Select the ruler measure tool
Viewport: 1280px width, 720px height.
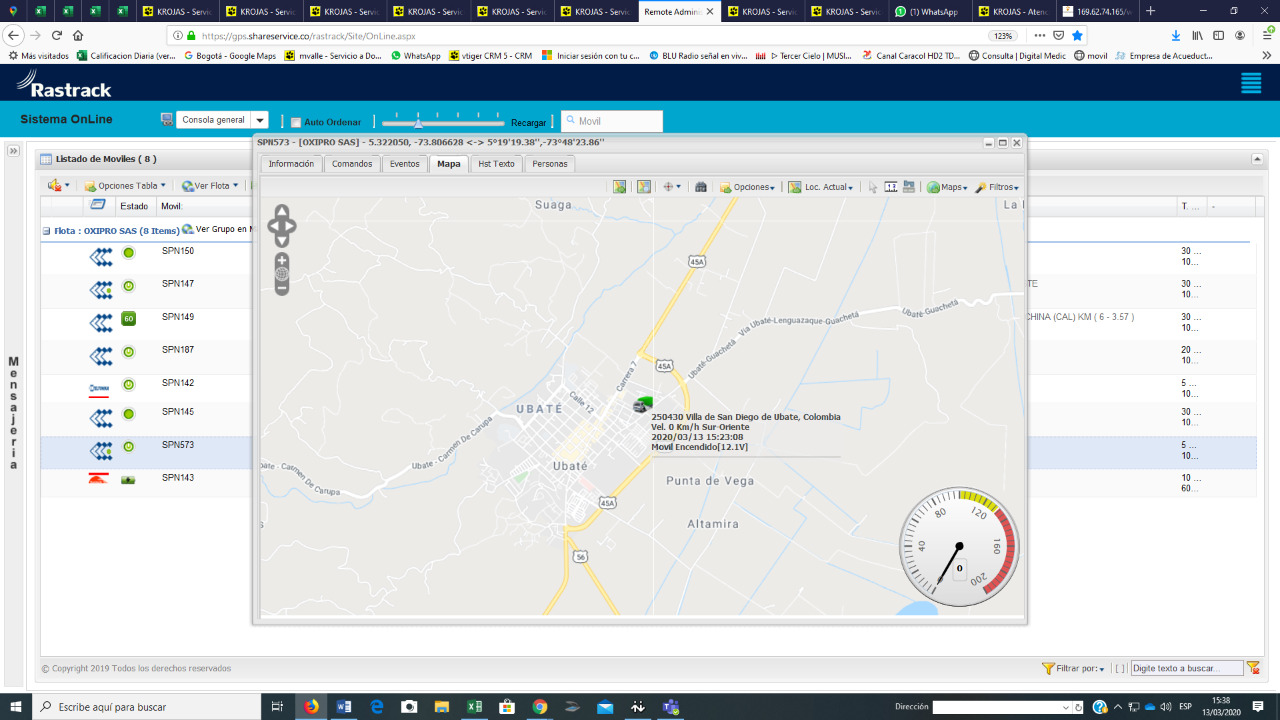click(891, 187)
